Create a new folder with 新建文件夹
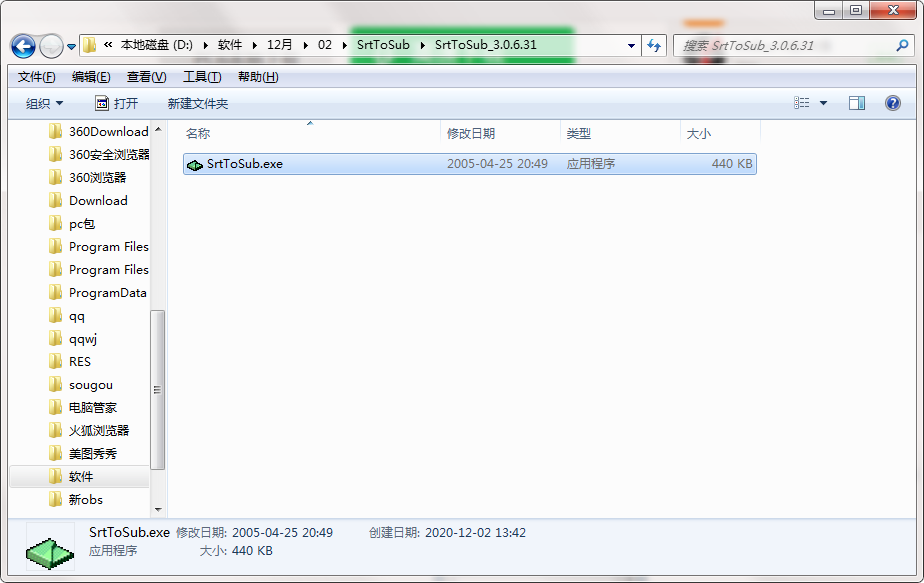 [197, 104]
